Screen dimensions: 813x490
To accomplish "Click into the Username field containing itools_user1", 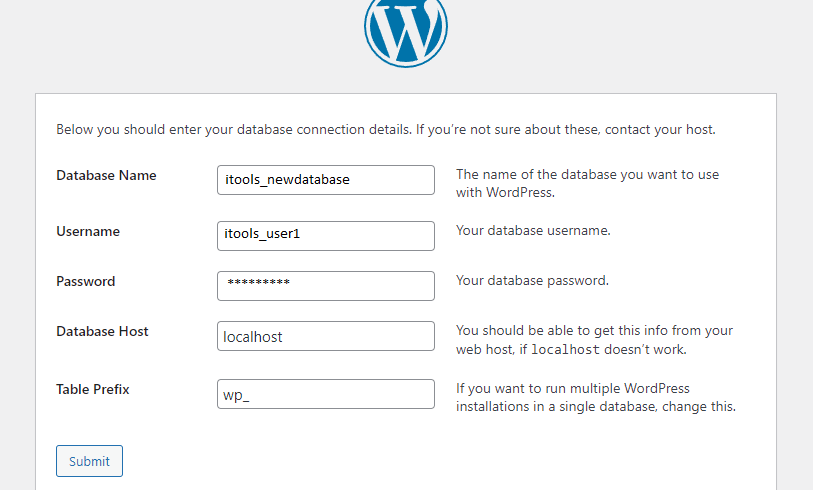I will [326, 236].
